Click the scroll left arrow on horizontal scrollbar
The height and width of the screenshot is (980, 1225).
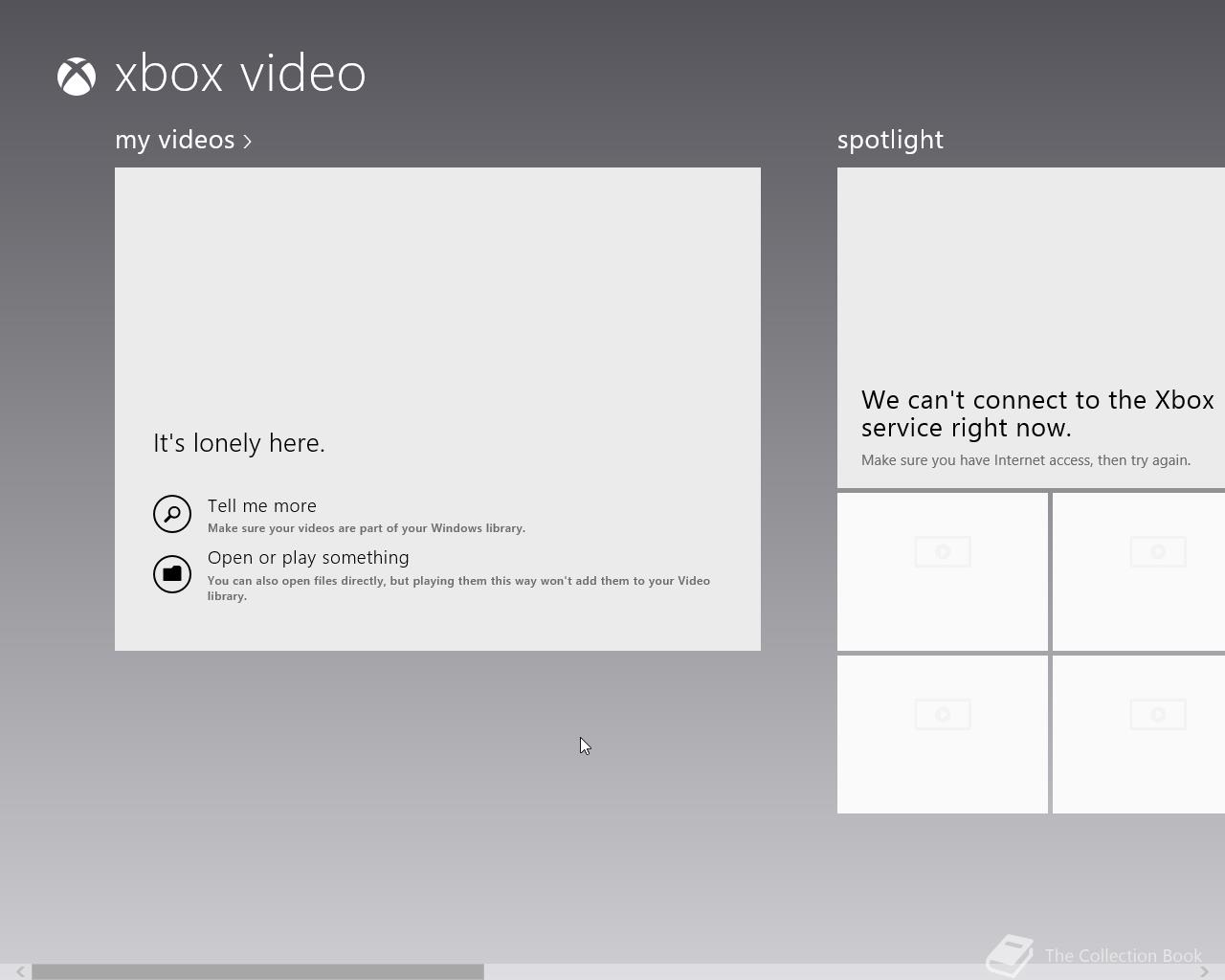pos(19,971)
